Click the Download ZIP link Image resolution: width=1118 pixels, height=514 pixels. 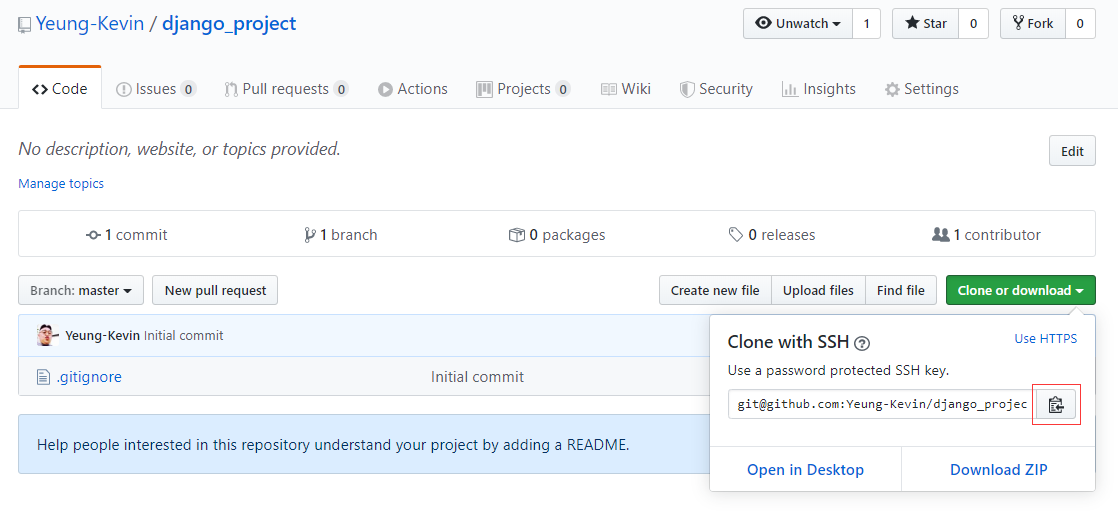click(x=998, y=470)
